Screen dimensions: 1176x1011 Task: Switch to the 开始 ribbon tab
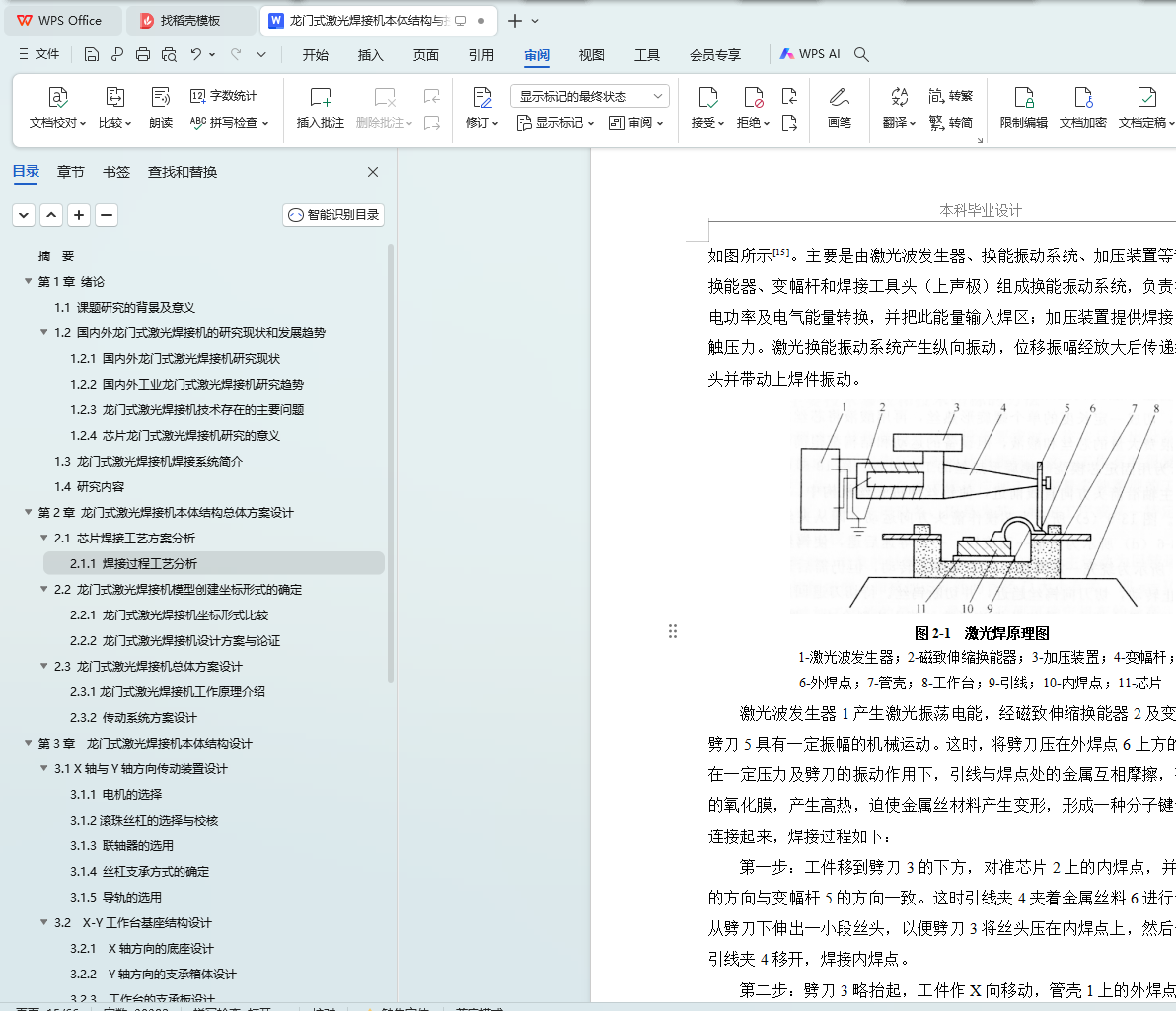click(x=315, y=55)
